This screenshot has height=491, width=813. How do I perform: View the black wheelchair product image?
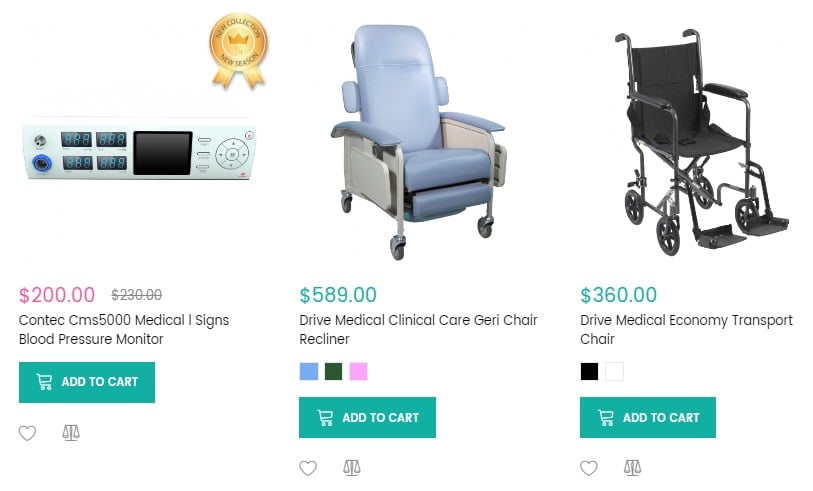pos(701,142)
